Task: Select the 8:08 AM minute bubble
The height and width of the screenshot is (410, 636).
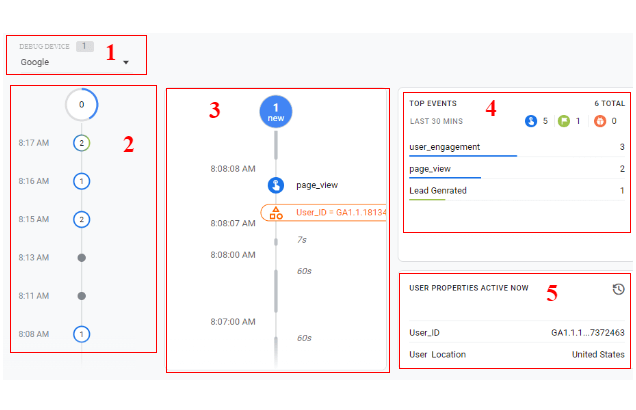Action: 82,334
